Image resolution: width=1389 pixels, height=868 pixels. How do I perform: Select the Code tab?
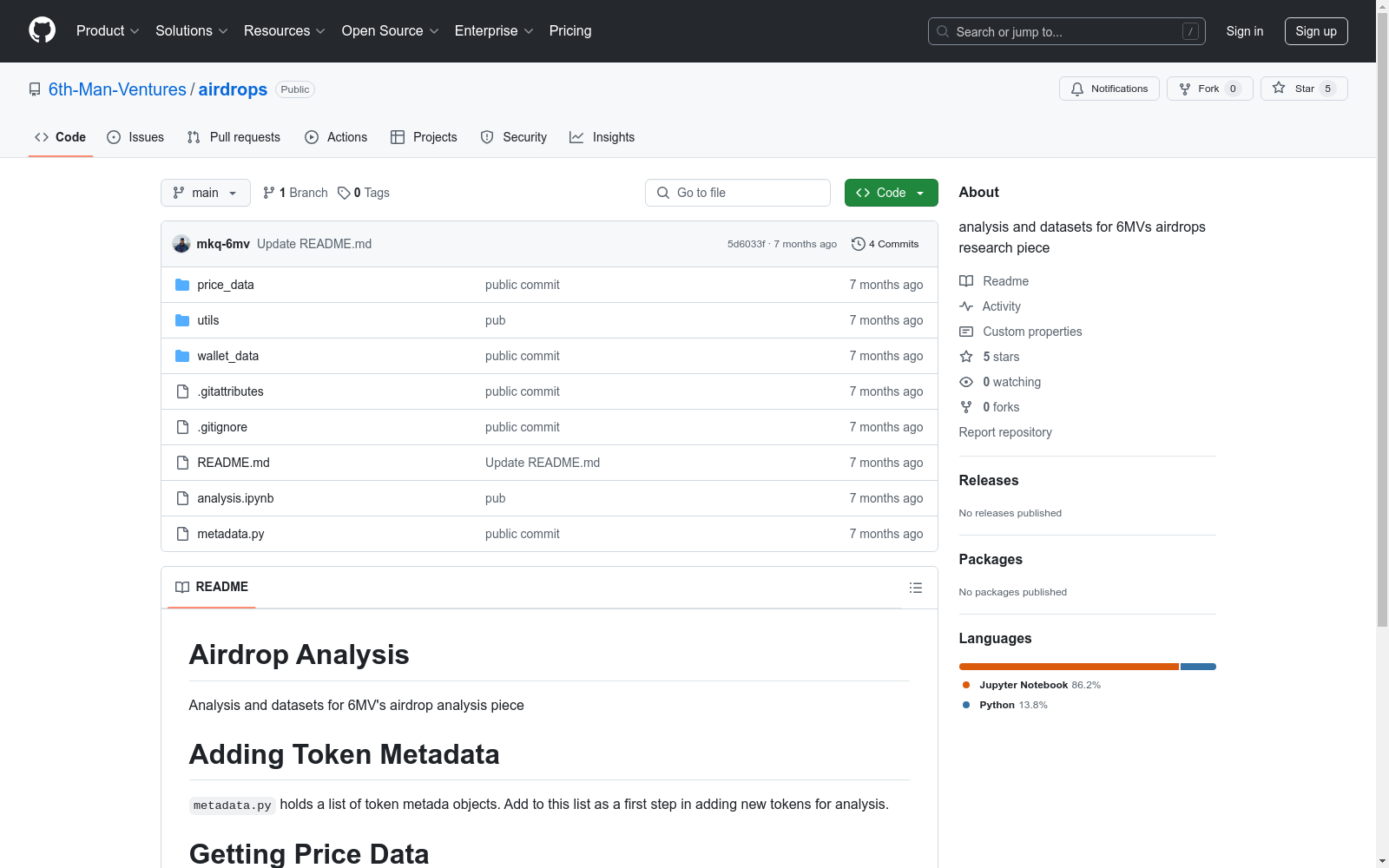pyautogui.click(x=60, y=137)
